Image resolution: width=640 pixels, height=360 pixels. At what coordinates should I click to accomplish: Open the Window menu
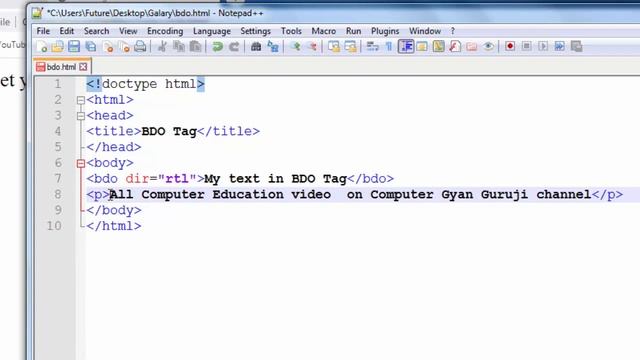425,31
